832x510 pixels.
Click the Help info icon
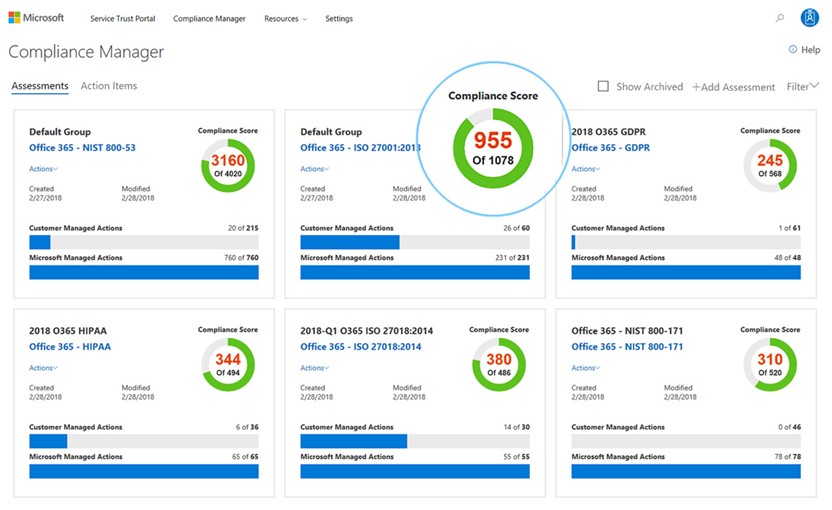(x=792, y=49)
